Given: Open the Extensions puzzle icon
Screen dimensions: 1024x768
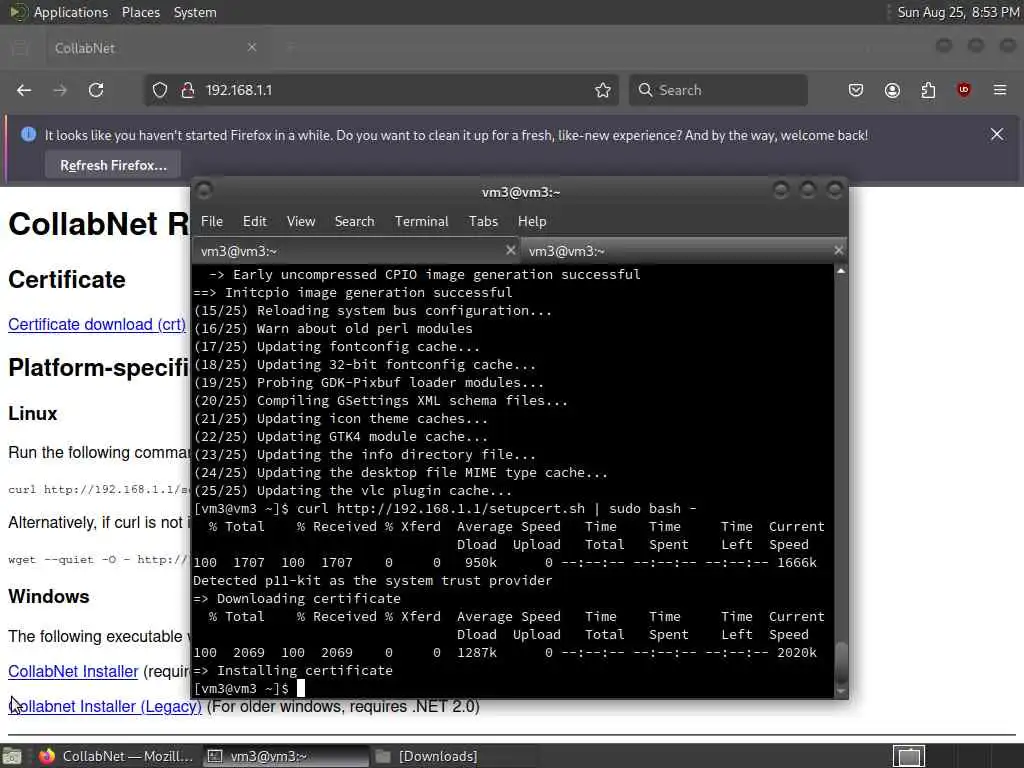Looking at the screenshot, I should 928,90.
